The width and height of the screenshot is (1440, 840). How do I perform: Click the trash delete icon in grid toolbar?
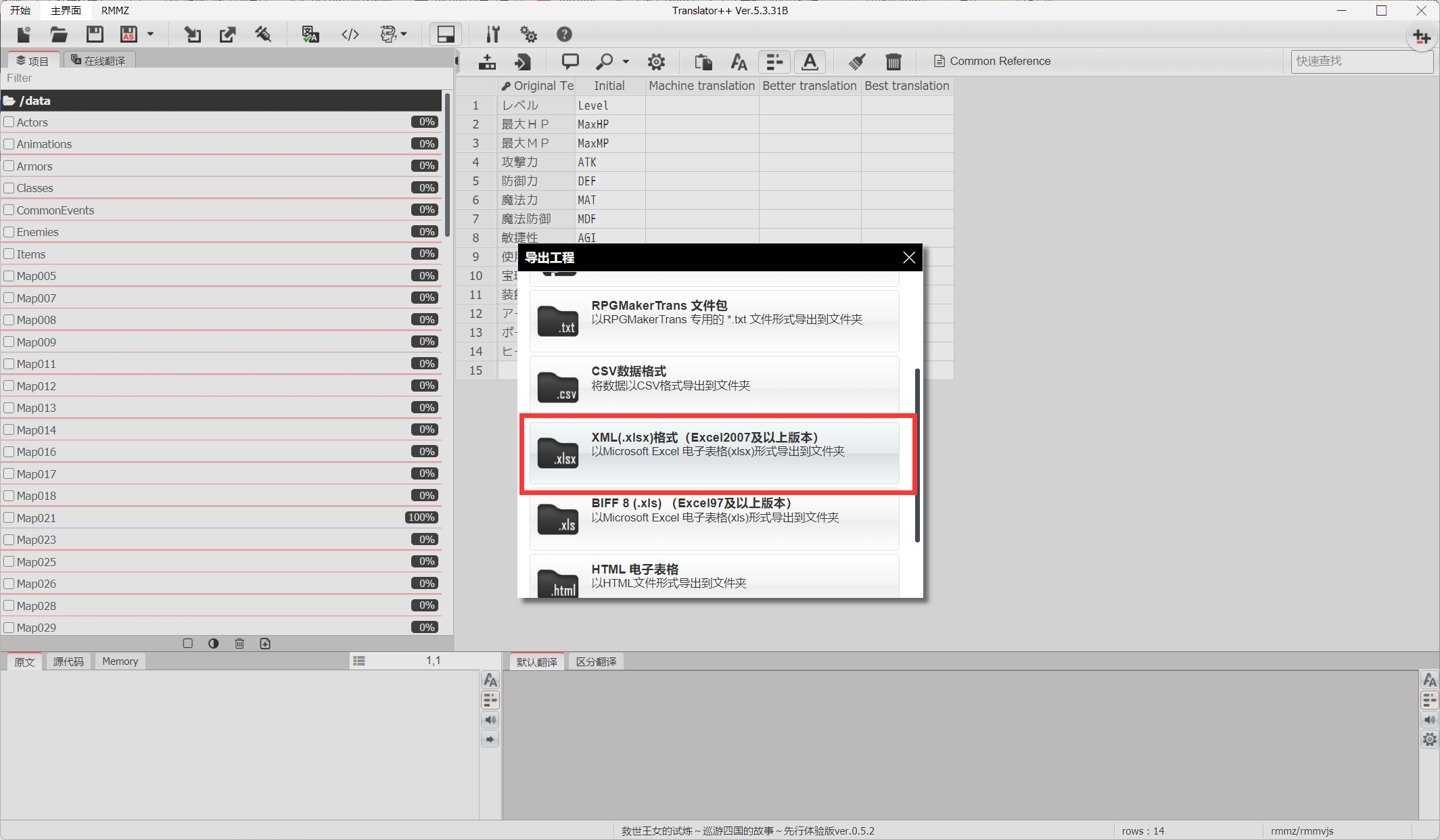point(893,62)
